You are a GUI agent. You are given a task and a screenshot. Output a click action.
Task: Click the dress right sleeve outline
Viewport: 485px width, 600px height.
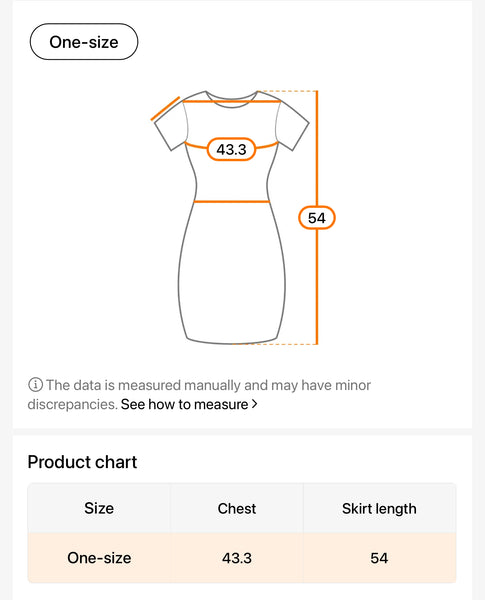tap(293, 124)
